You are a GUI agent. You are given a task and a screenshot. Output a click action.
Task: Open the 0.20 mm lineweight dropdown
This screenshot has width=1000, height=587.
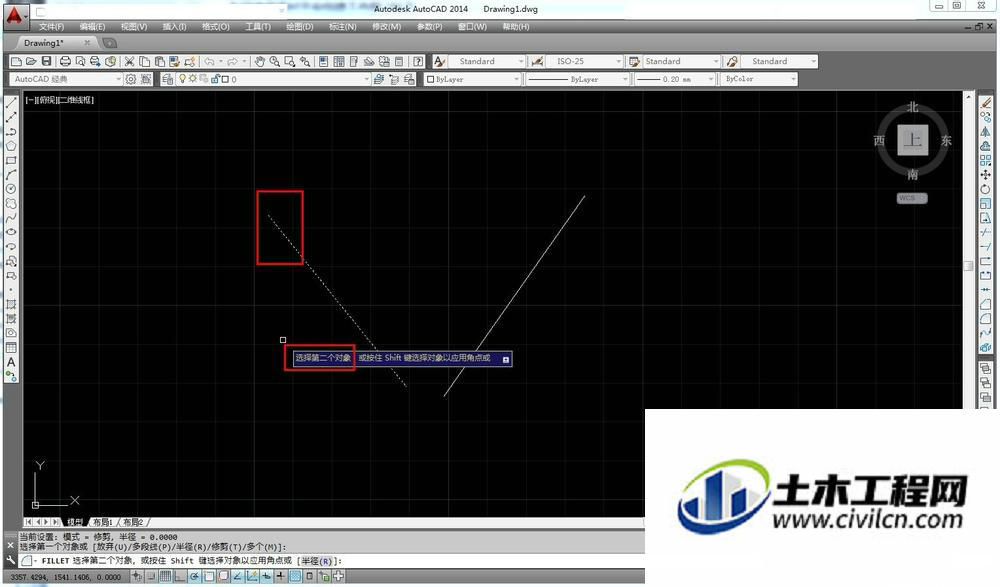click(675, 79)
